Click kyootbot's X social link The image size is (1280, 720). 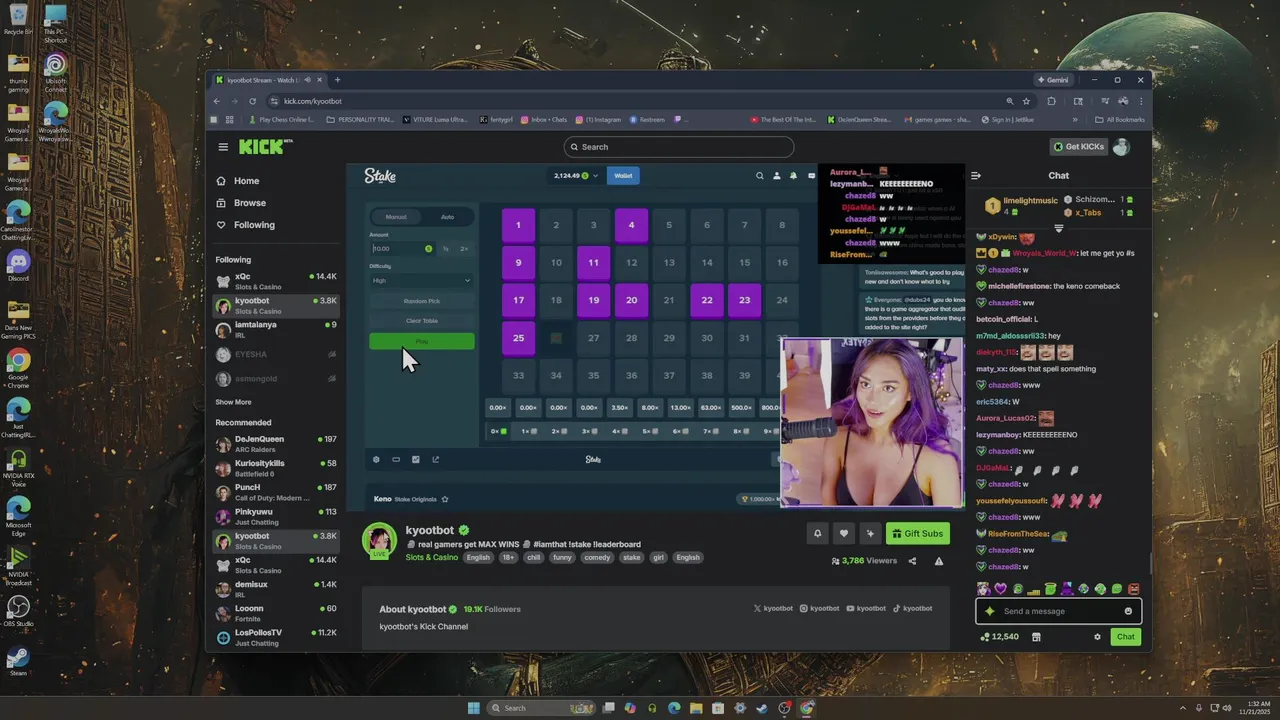773,608
